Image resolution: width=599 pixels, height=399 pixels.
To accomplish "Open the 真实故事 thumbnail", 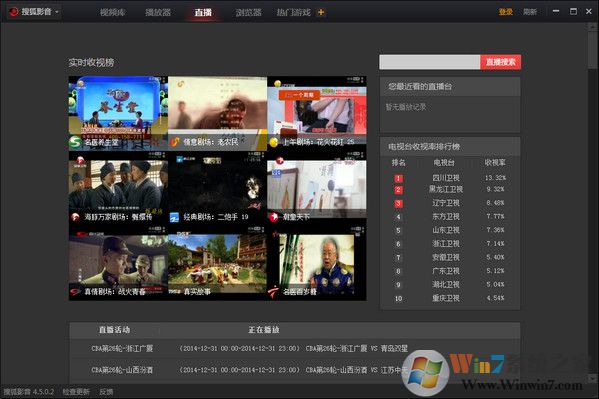I will (217, 263).
